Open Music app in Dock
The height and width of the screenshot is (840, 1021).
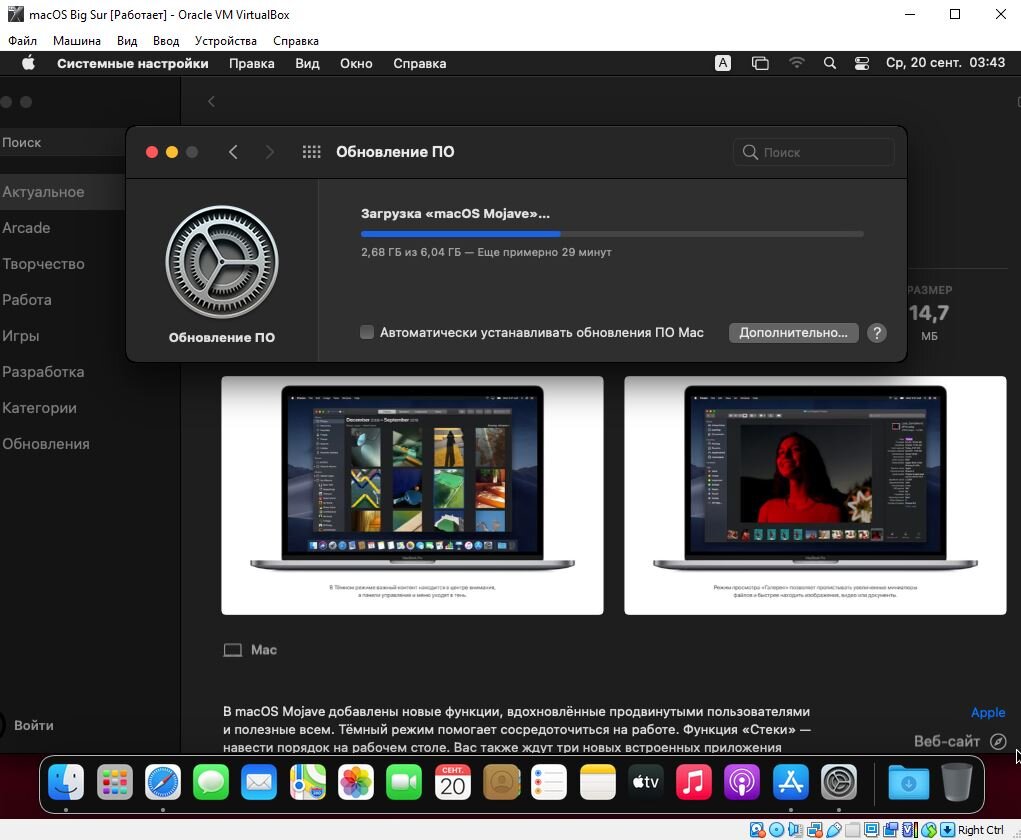point(693,782)
